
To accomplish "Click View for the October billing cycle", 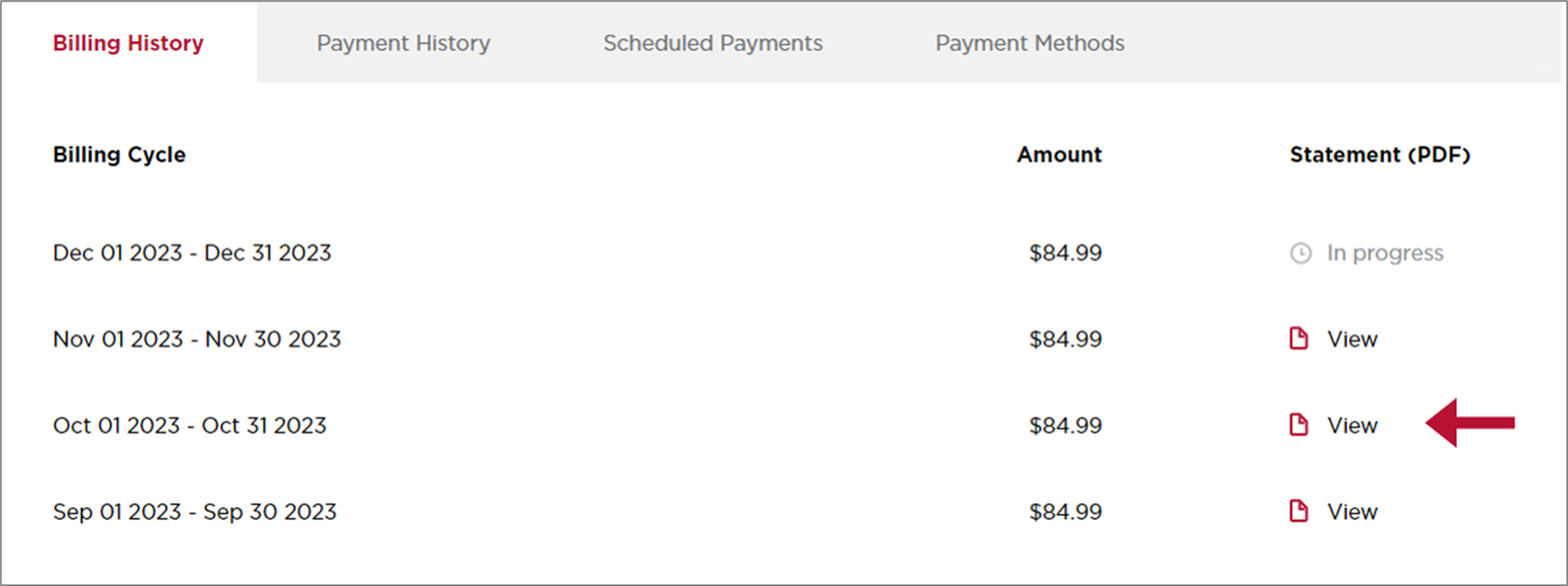I will click(x=1353, y=425).
